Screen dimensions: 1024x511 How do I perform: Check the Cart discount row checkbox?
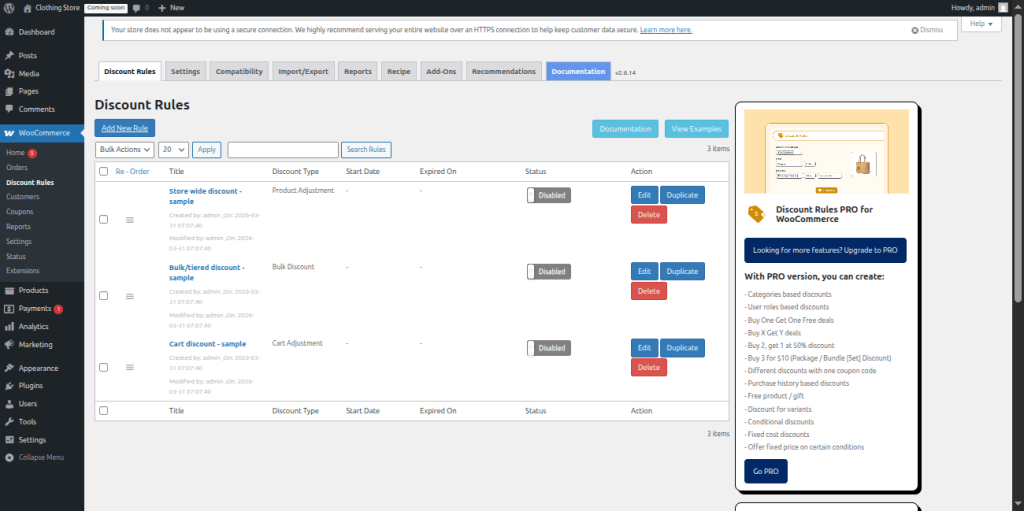[103, 367]
